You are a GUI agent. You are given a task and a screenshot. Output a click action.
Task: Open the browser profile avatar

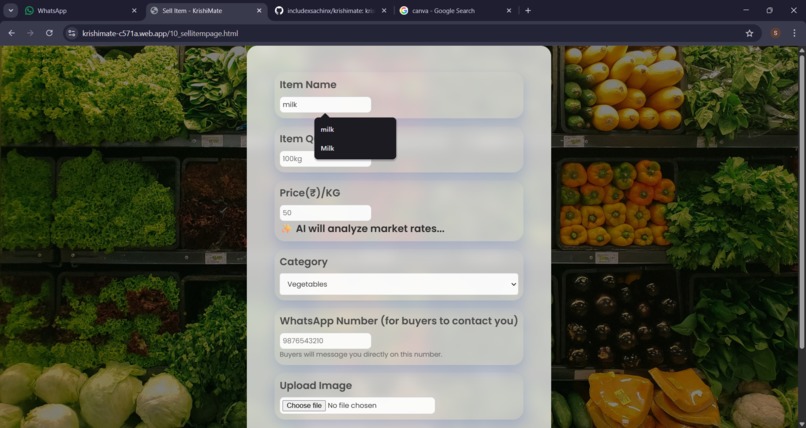tap(775, 33)
